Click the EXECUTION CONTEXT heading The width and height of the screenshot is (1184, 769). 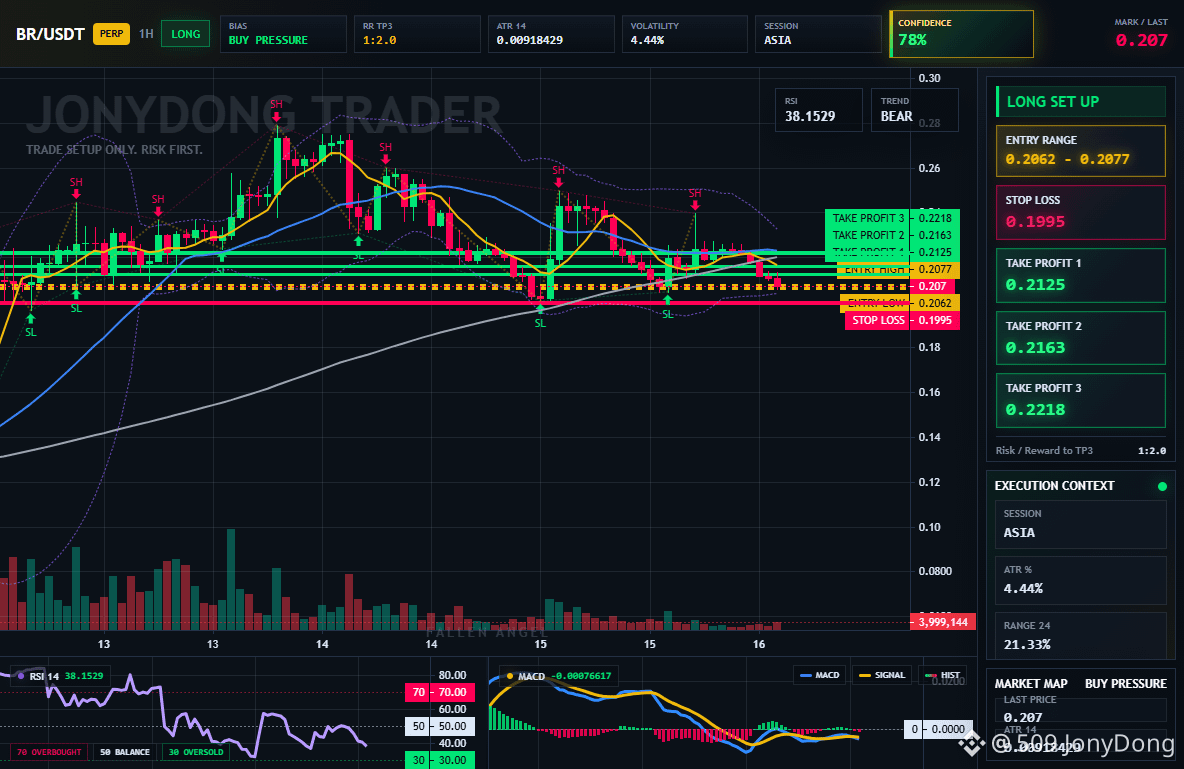[x=1054, y=486]
